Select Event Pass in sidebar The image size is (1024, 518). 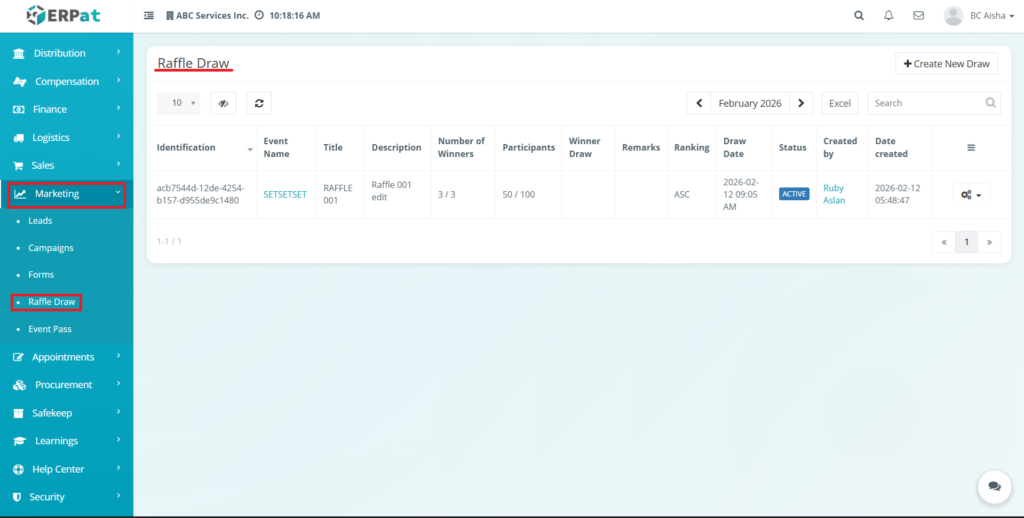pyautogui.click(x=49, y=329)
